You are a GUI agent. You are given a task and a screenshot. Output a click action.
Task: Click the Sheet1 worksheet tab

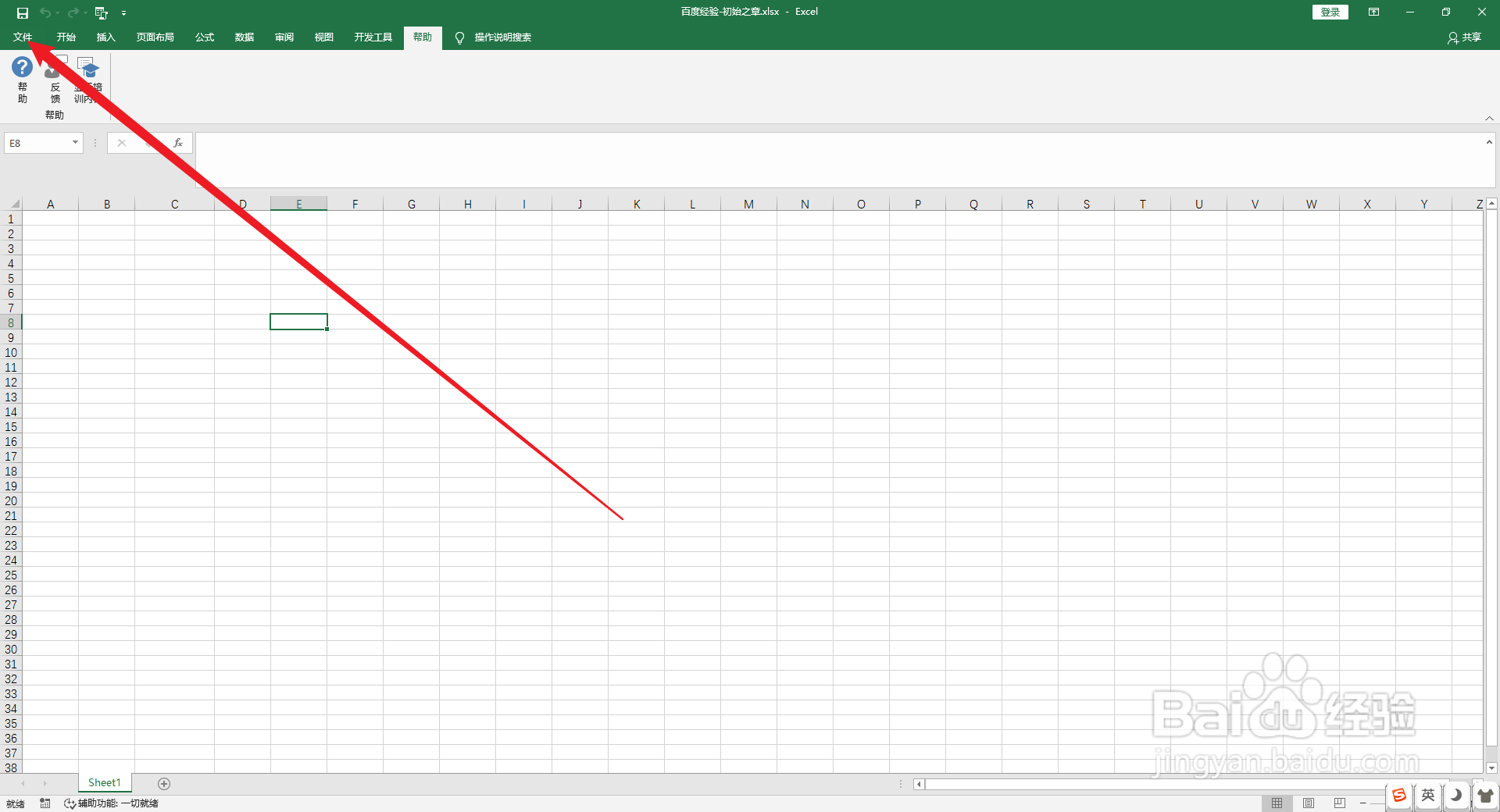[105, 783]
